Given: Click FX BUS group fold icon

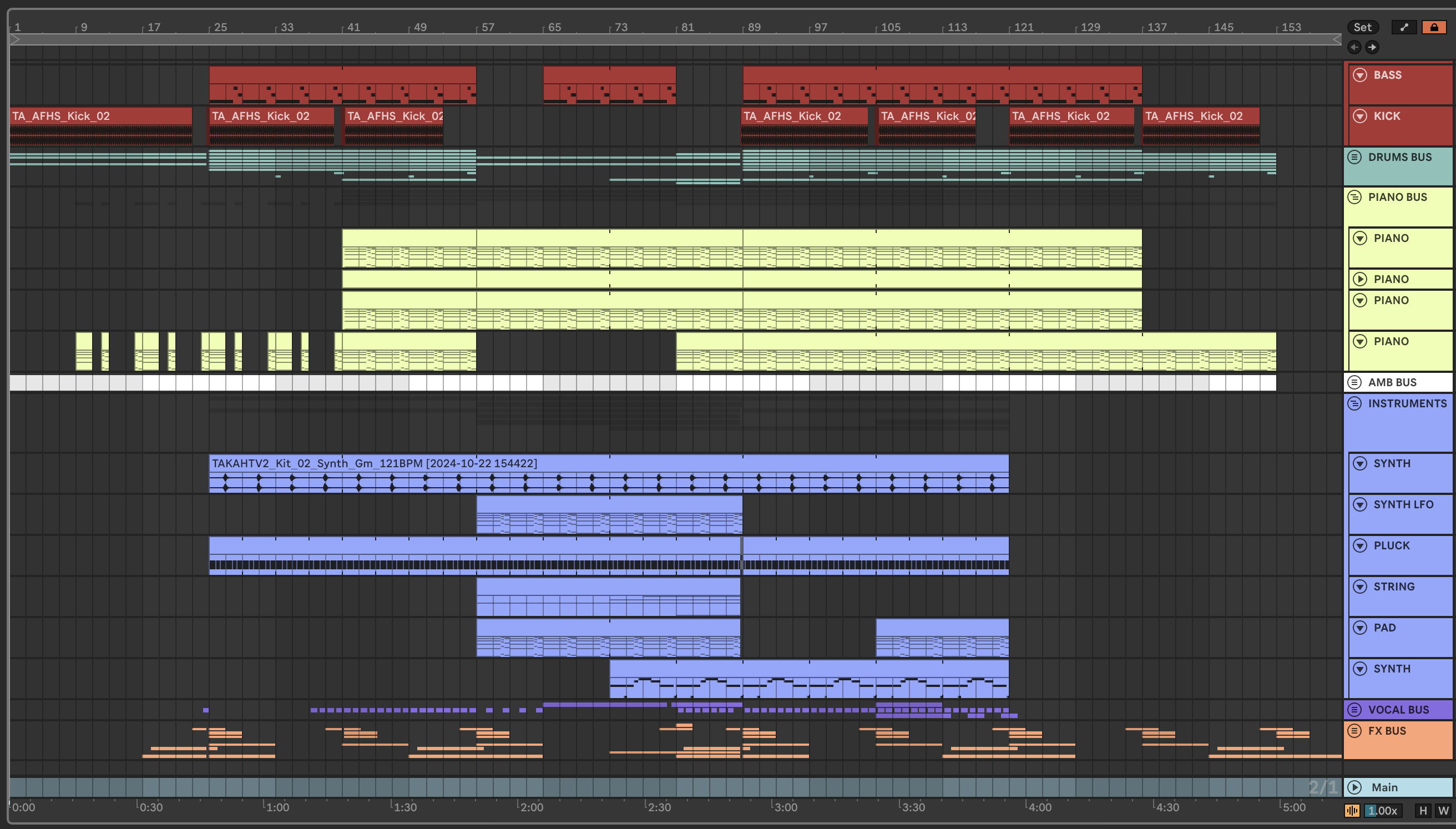Looking at the screenshot, I should point(1354,731).
